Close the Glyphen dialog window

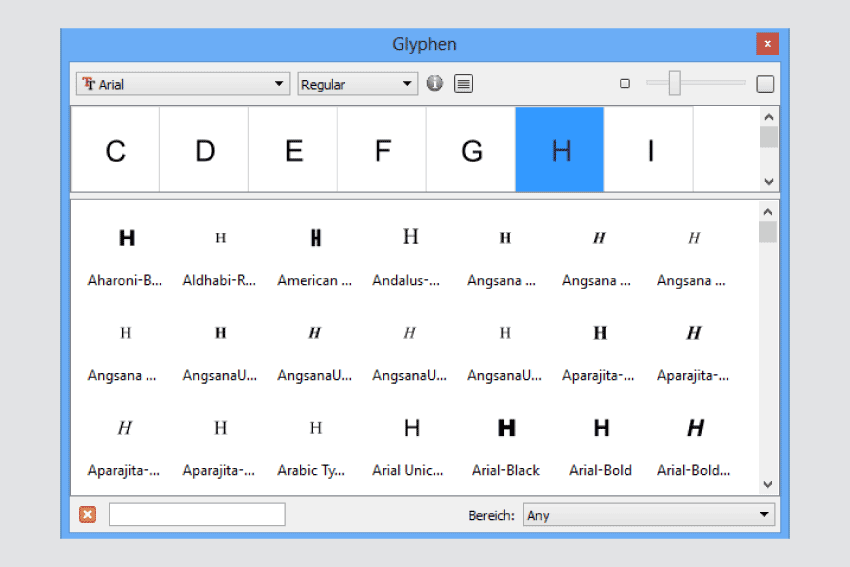pos(768,44)
